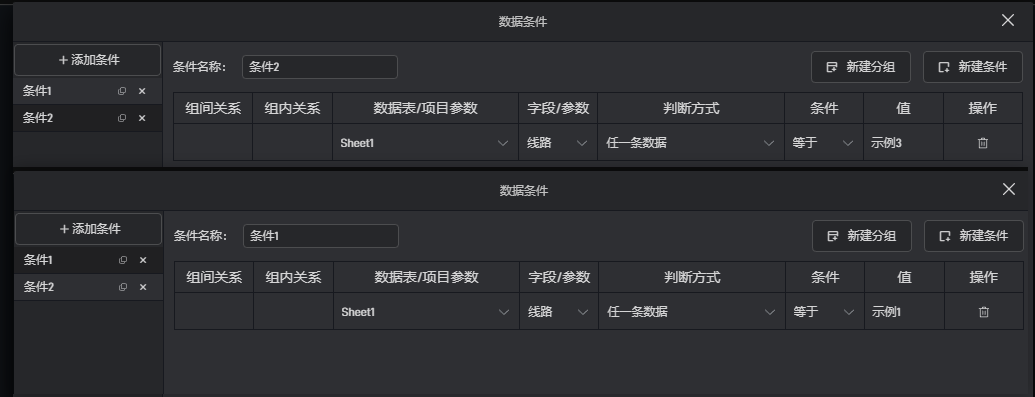Click 新建条件 in the 条件1 editor
The image size is (1035, 397).
point(974,236)
